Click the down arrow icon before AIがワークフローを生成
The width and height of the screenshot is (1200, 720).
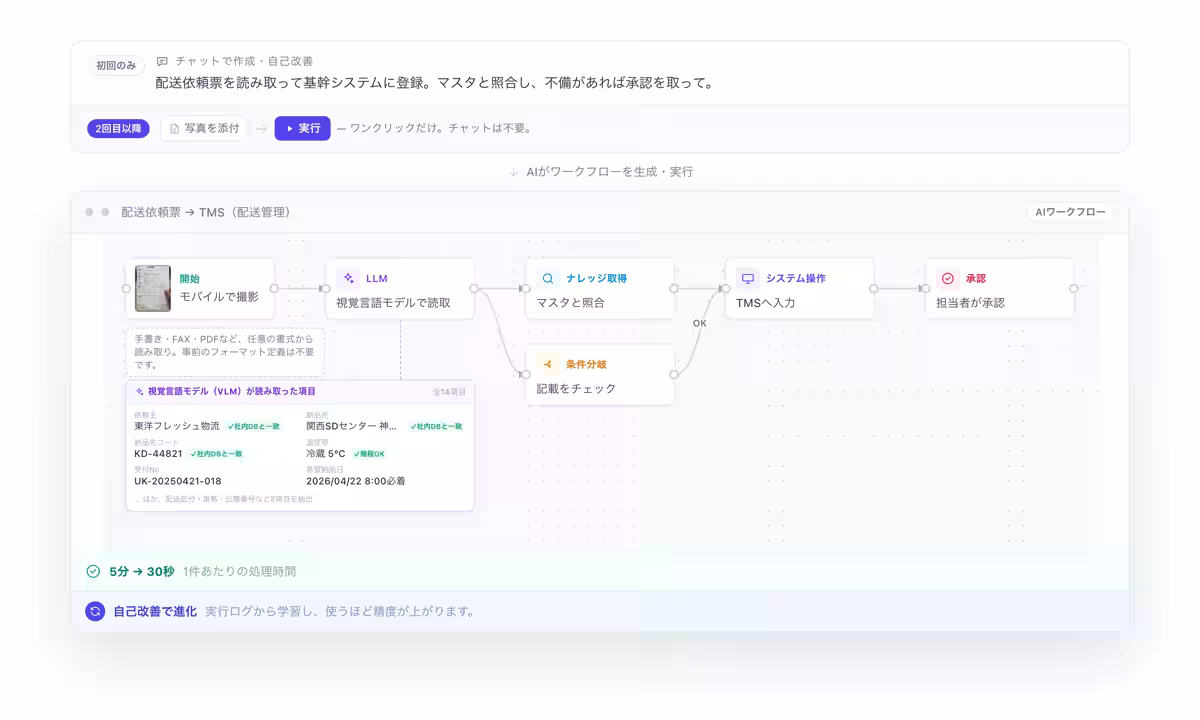pos(513,172)
